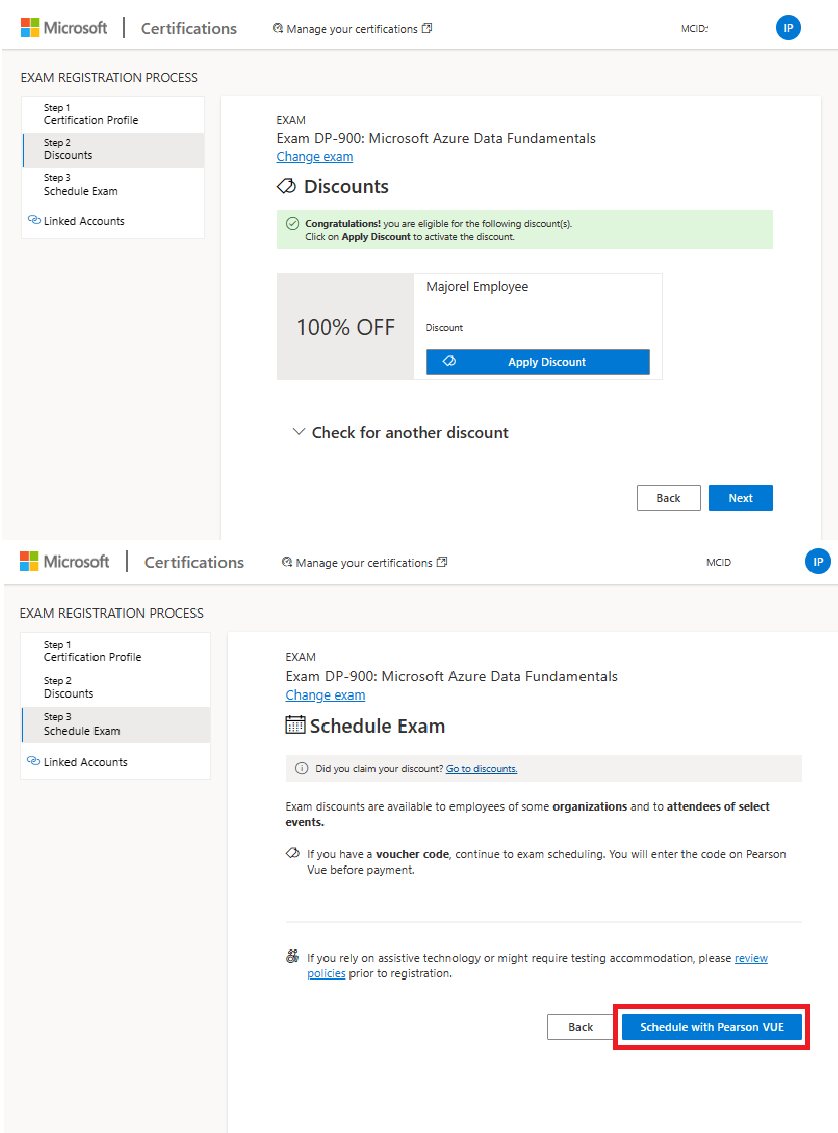Open Manage your certifications in bottom header

click(364, 563)
